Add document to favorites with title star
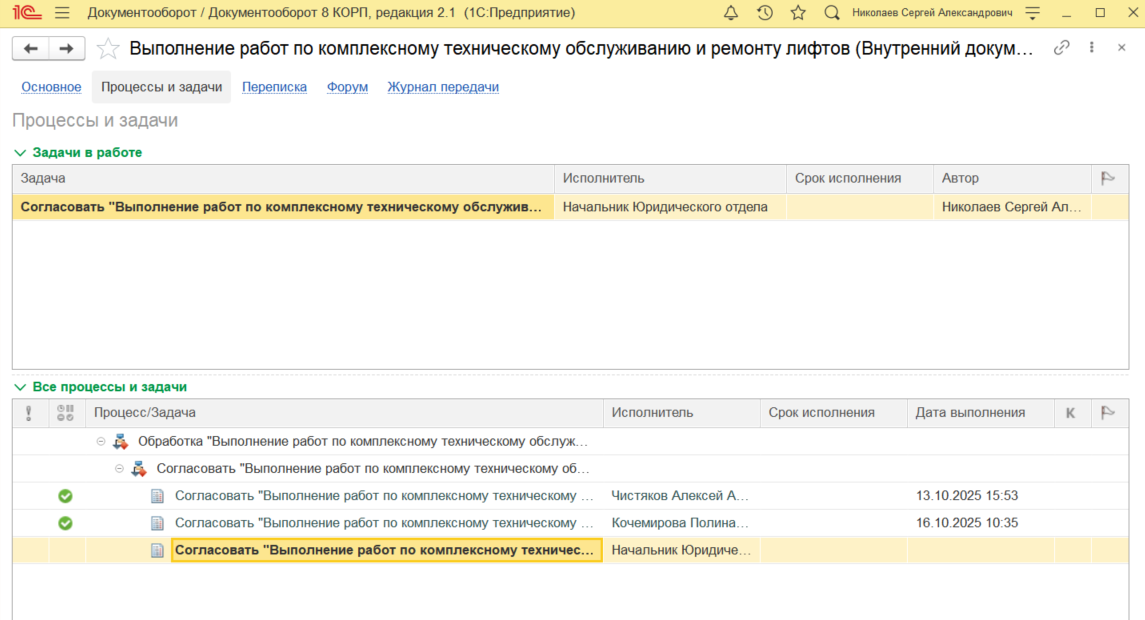The width and height of the screenshot is (1145, 620). [108, 49]
